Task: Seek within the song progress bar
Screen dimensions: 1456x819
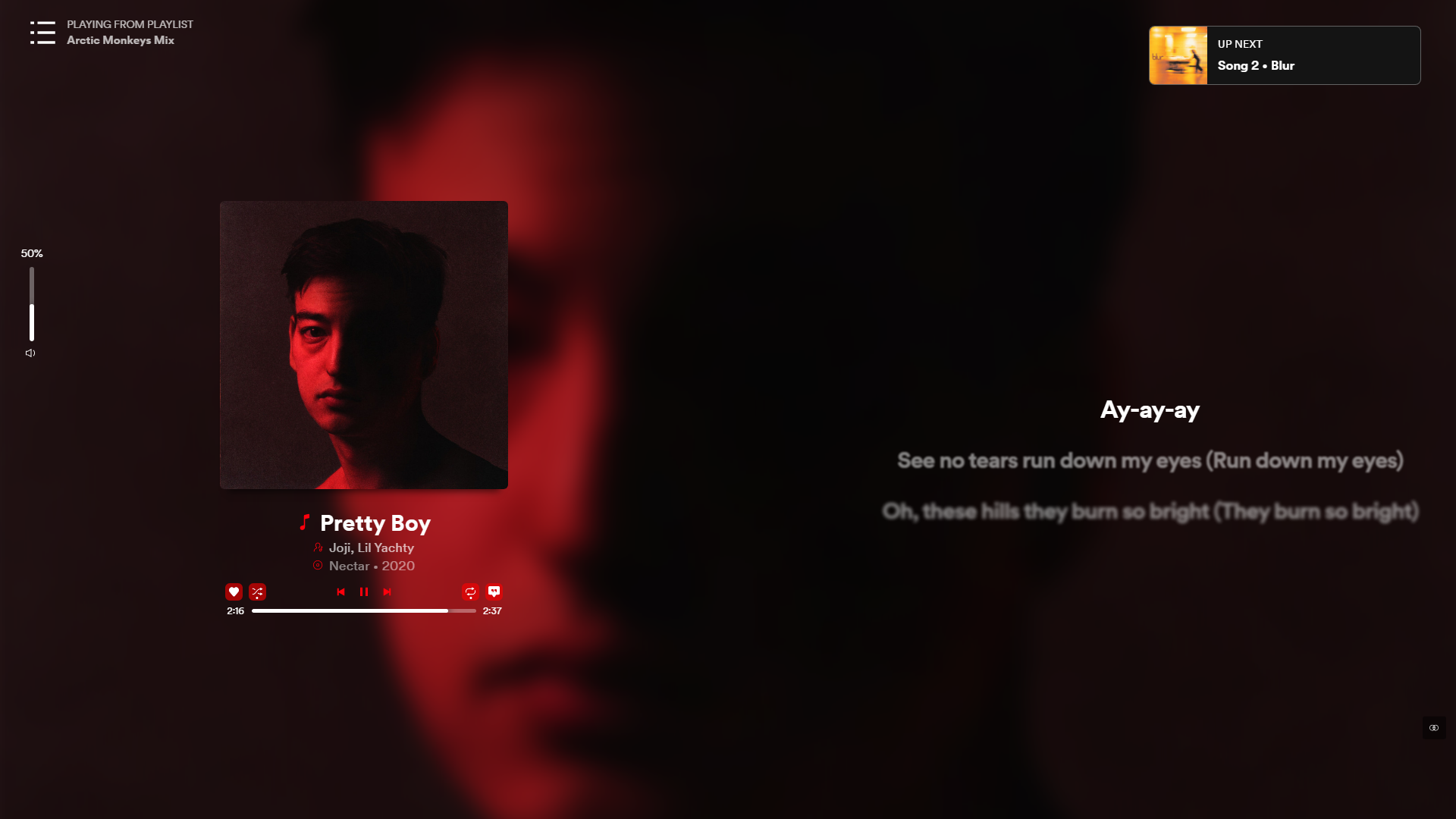Action: [364, 610]
